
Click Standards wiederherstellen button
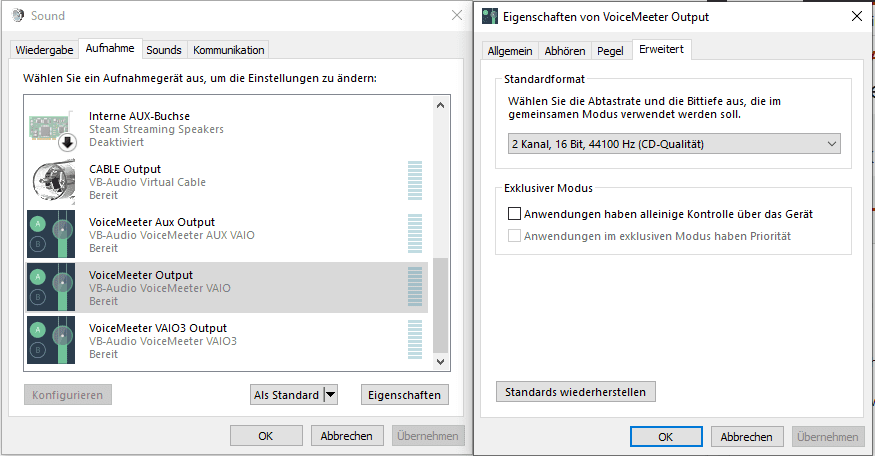[575, 392]
